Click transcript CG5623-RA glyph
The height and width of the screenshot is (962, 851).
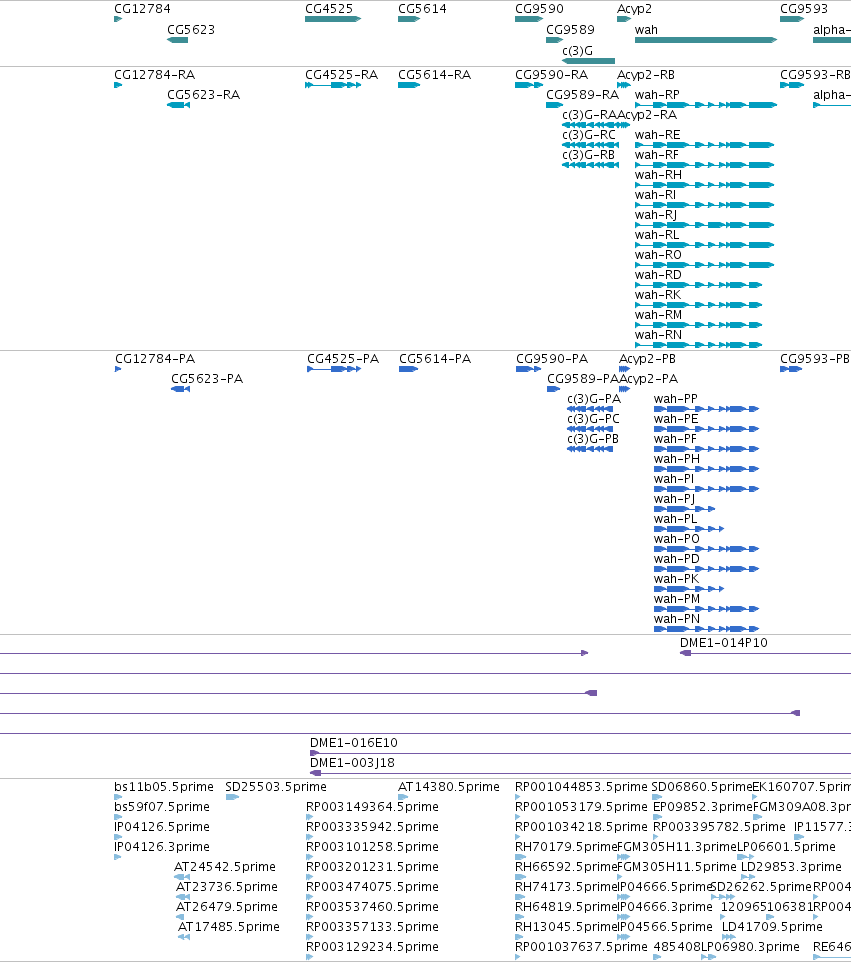[x=179, y=105]
